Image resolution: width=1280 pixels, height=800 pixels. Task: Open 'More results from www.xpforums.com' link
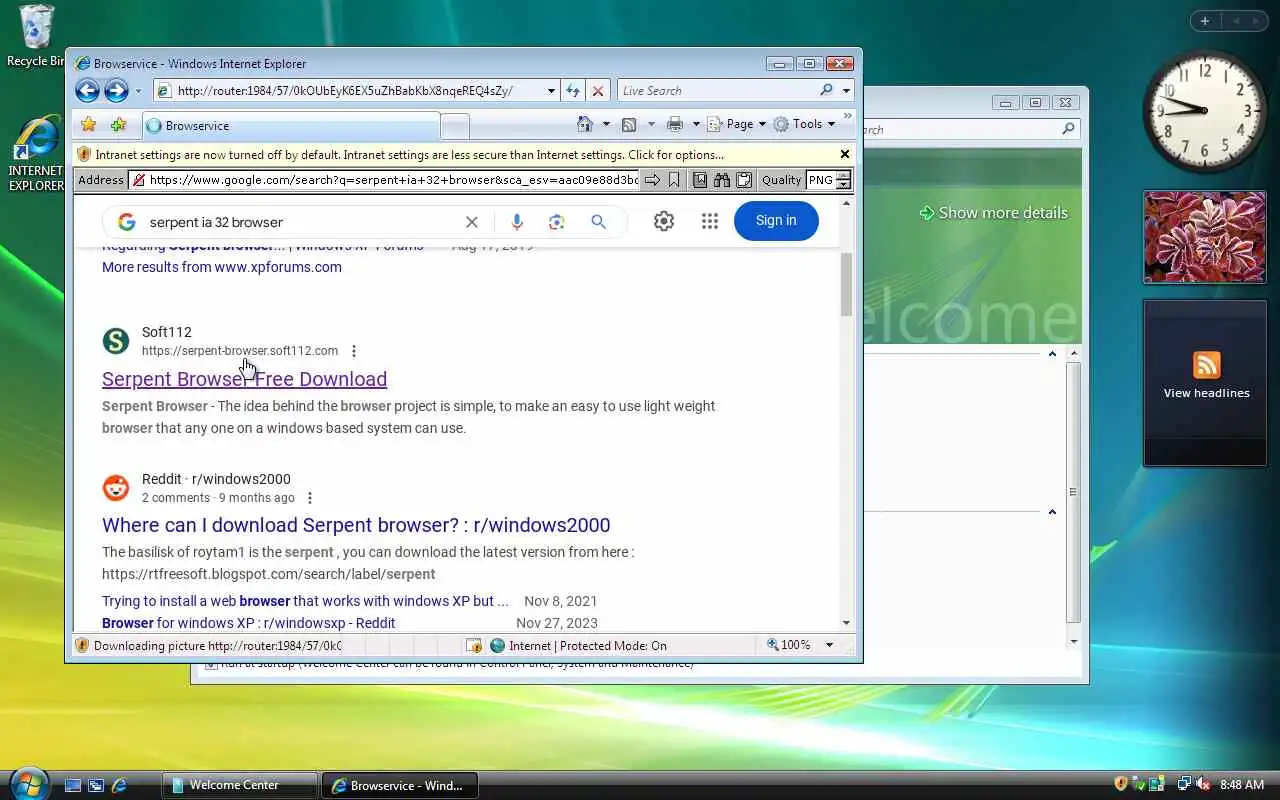(x=222, y=267)
